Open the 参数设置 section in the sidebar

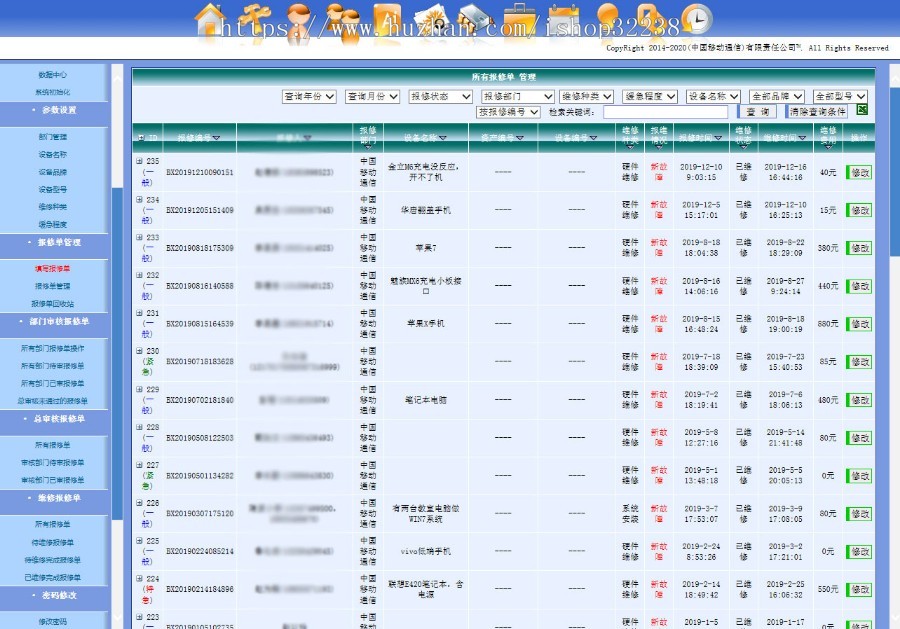55,112
